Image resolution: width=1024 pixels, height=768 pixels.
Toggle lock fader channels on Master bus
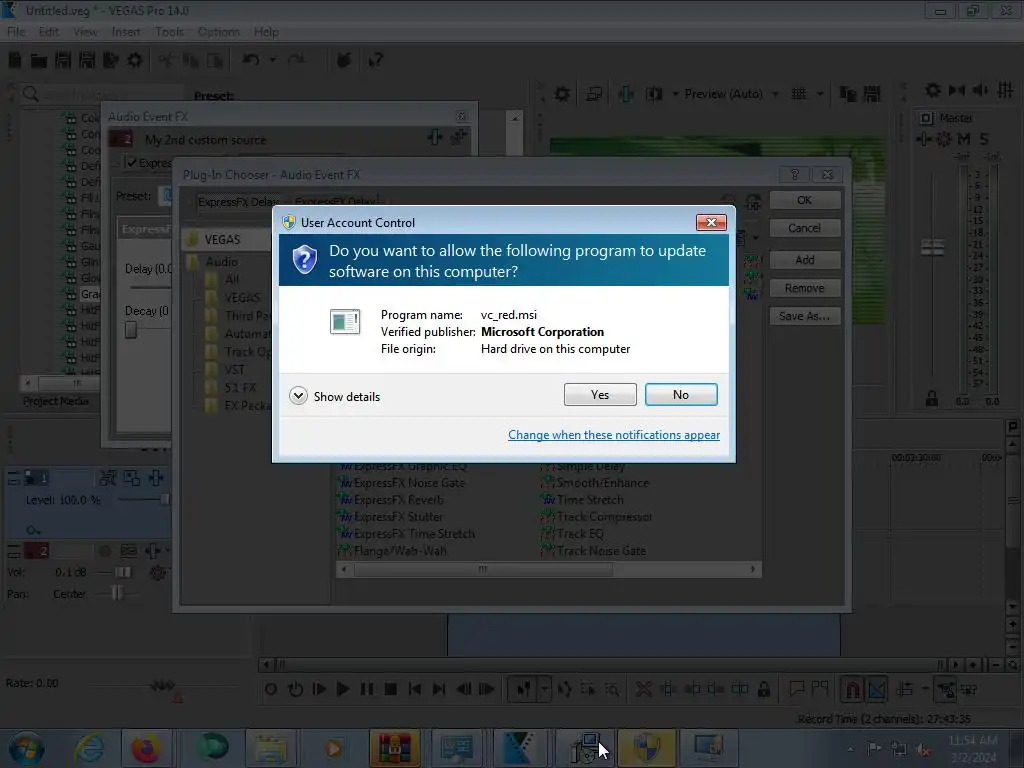(932, 398)
